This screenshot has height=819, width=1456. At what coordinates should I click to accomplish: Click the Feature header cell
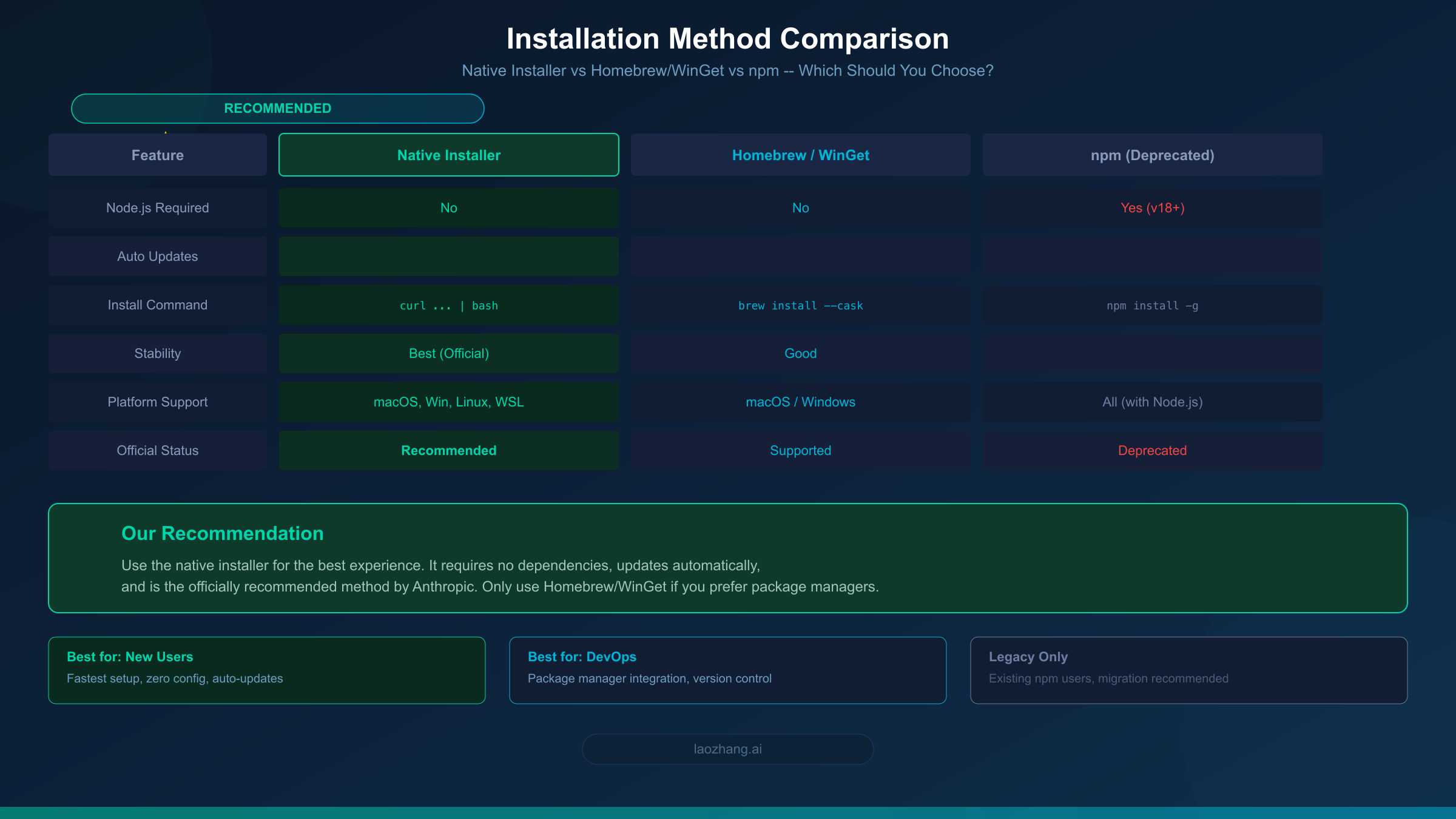point(157,155)
